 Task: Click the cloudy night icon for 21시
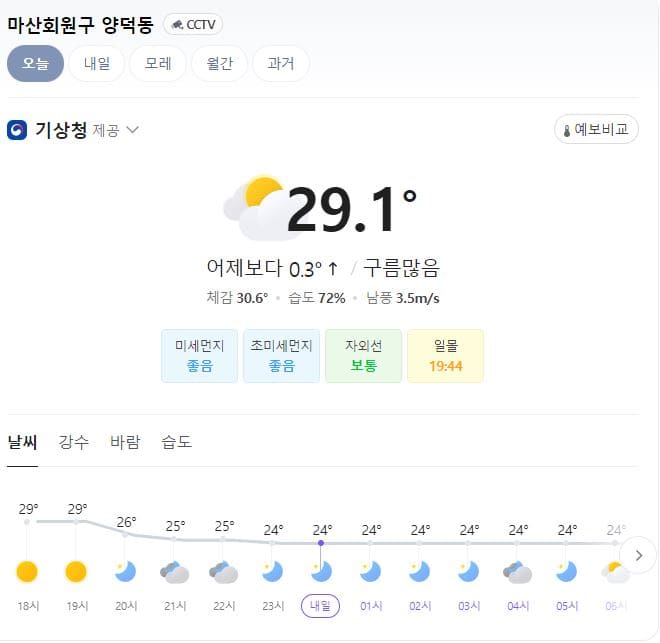[174, 572]
